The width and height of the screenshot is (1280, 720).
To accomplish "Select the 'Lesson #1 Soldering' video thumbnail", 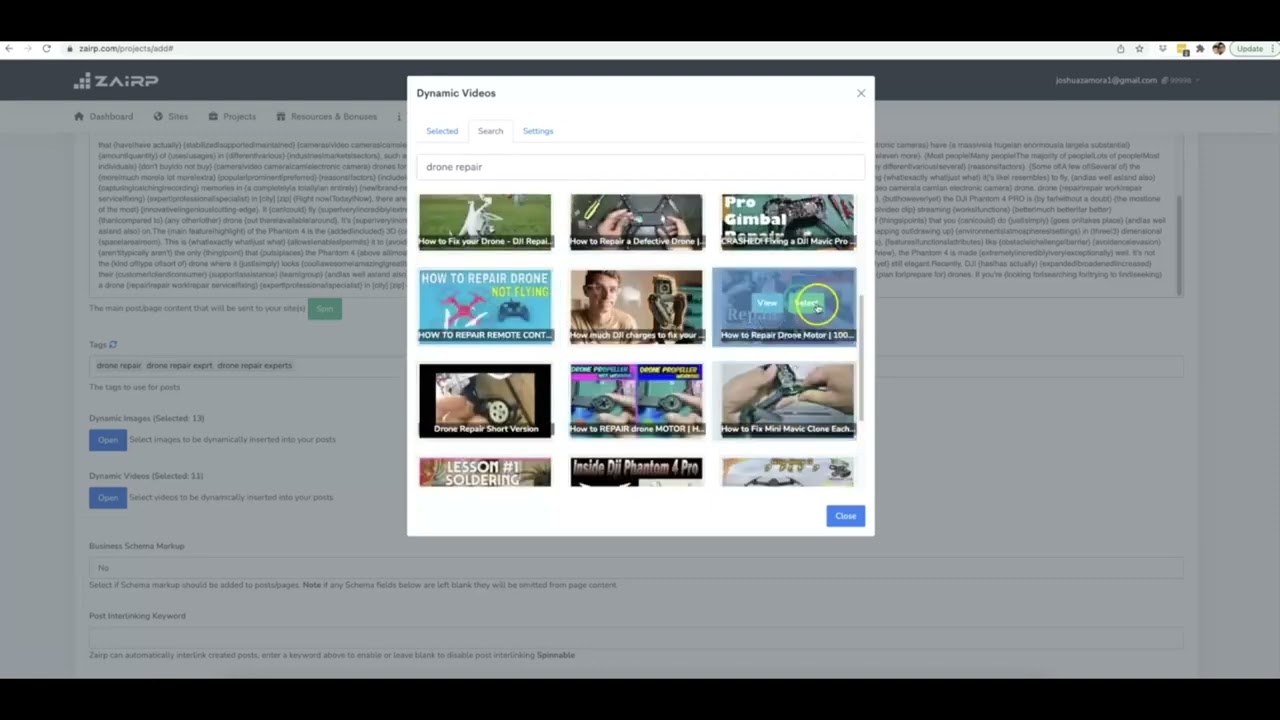I will [x=485, y=472].
